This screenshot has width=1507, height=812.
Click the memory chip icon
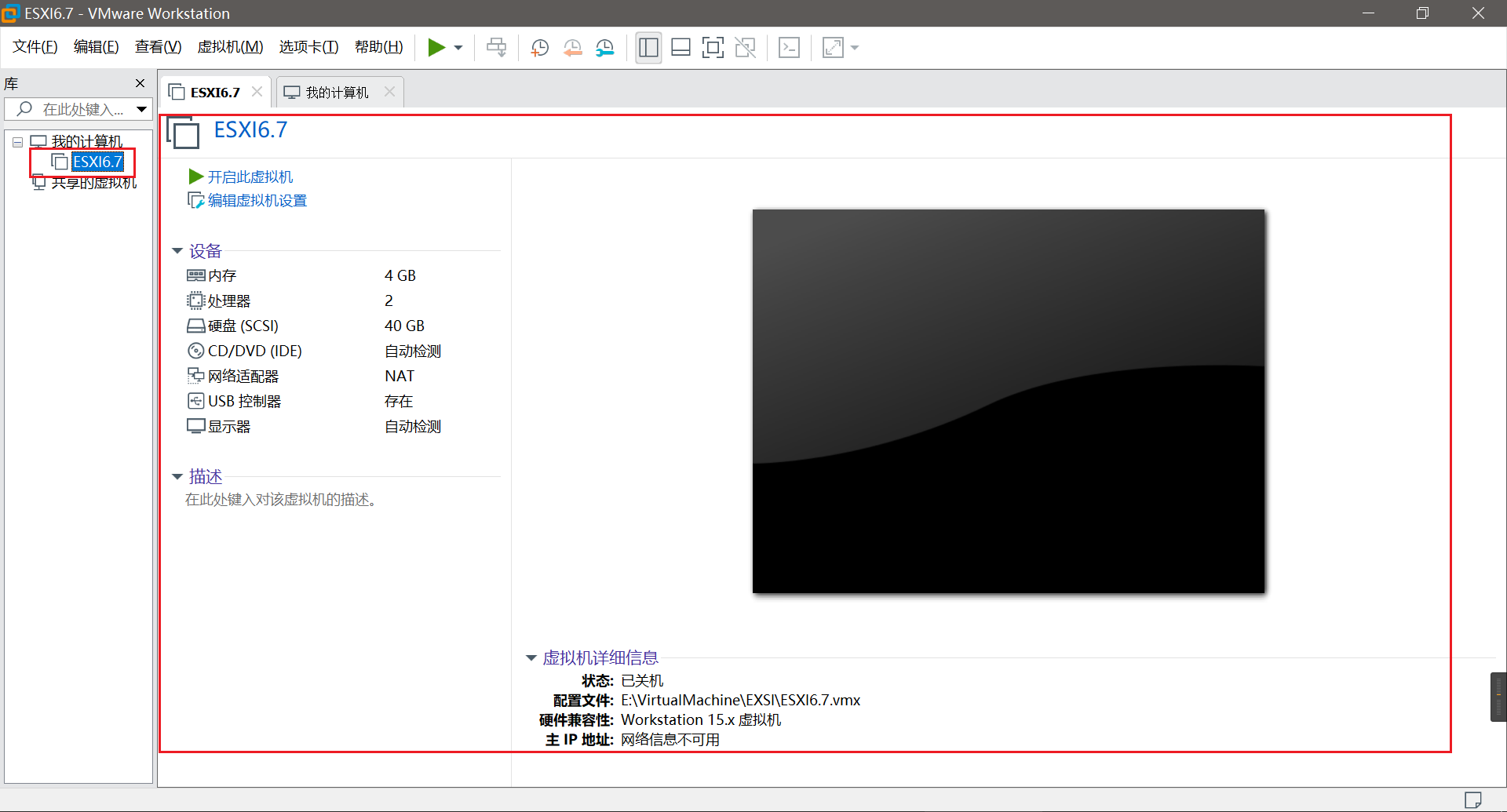(195, 275)
